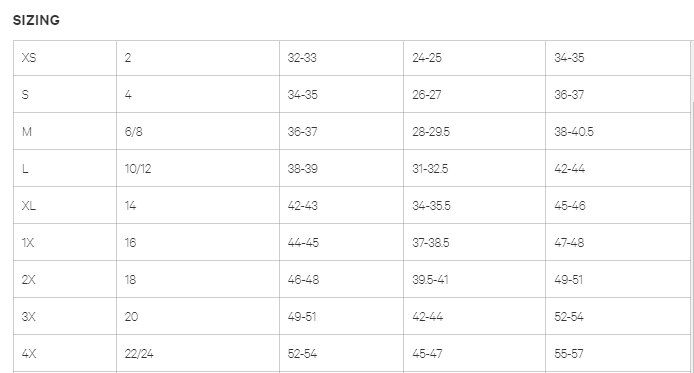Click the 55-57 measurement cell
This screenshot has height=373, width=694.
click(618, 354)
